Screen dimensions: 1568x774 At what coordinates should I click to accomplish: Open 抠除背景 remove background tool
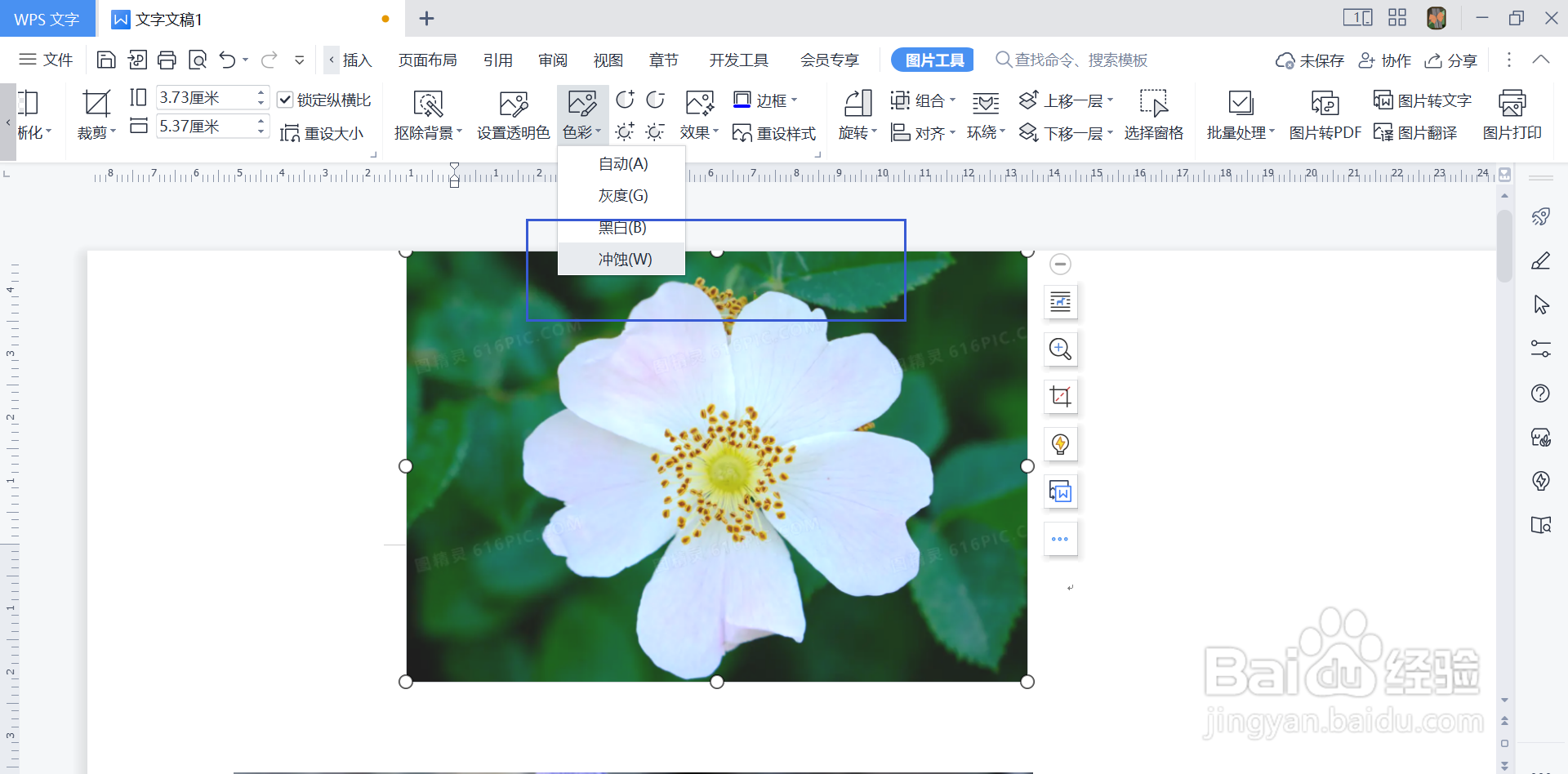coord(428,114)
